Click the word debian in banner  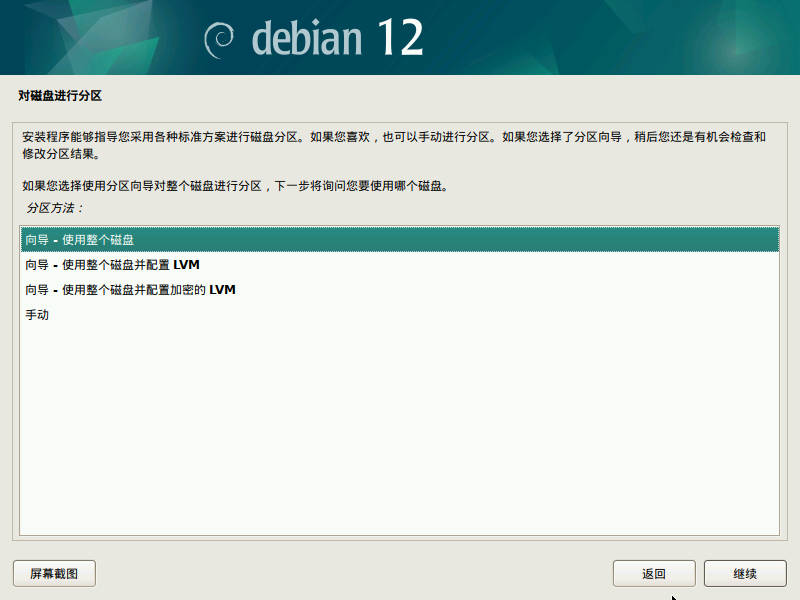pyautogui.click(x=307, y=38)
